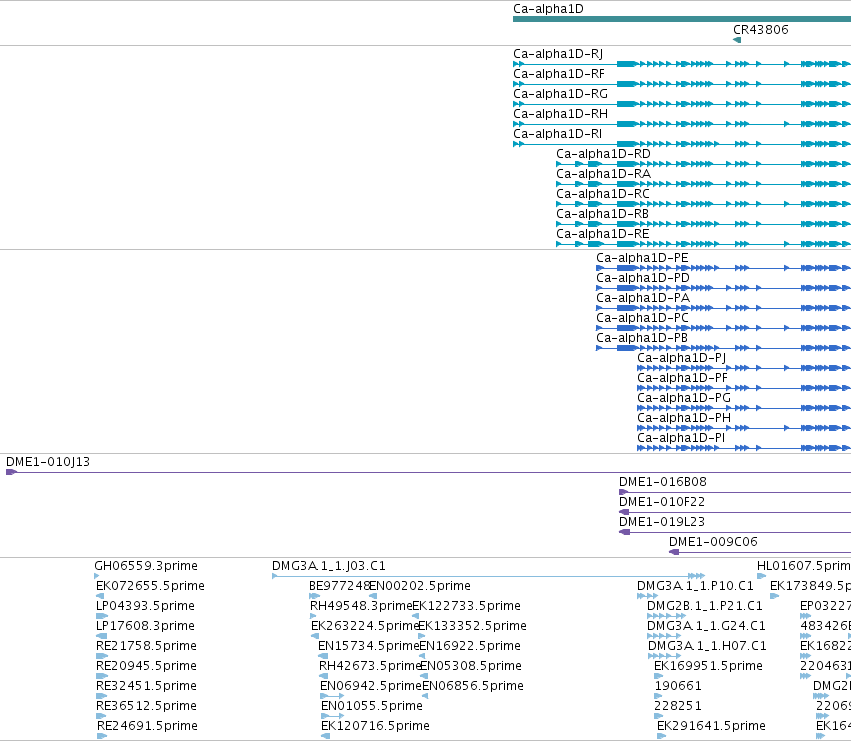The image size is (851, 741).
Task: Select the DMG3A.1_1.J03.C1 start arrow glyph
Action: pyautogui.click(x=275, y=577)
